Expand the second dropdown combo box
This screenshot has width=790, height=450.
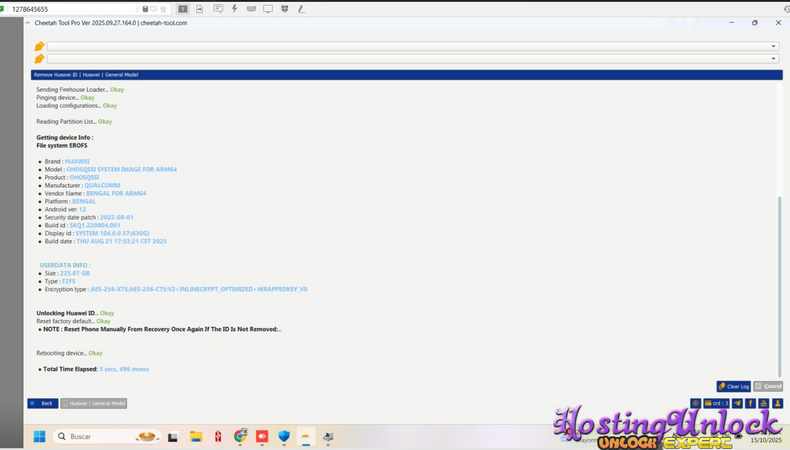[x=773, y=59]
